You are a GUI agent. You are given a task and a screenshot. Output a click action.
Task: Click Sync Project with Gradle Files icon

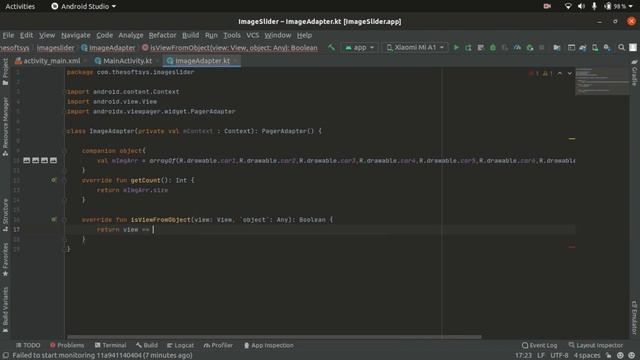pos(583,48)
